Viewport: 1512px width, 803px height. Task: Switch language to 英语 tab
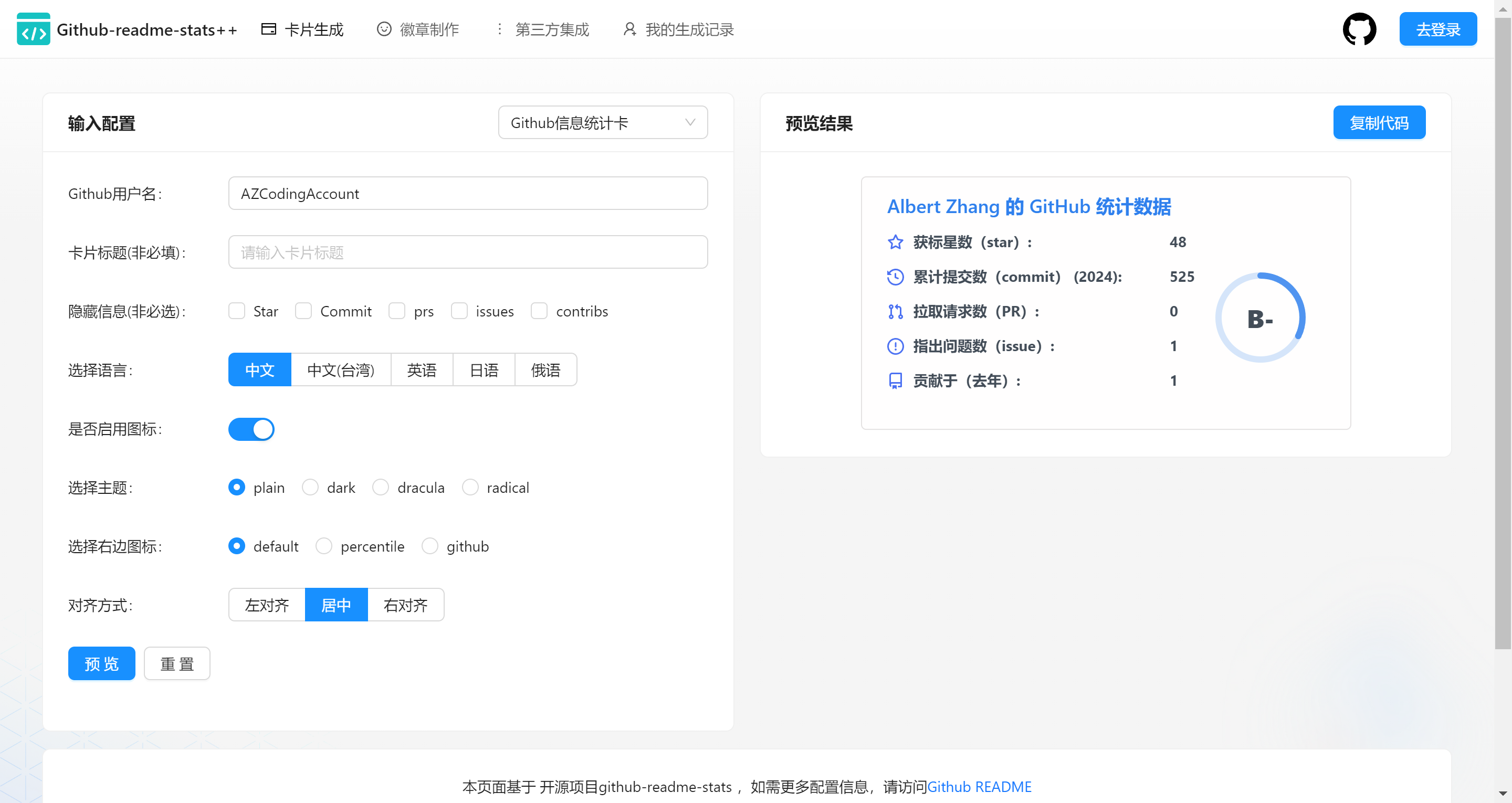click(422, 370)
